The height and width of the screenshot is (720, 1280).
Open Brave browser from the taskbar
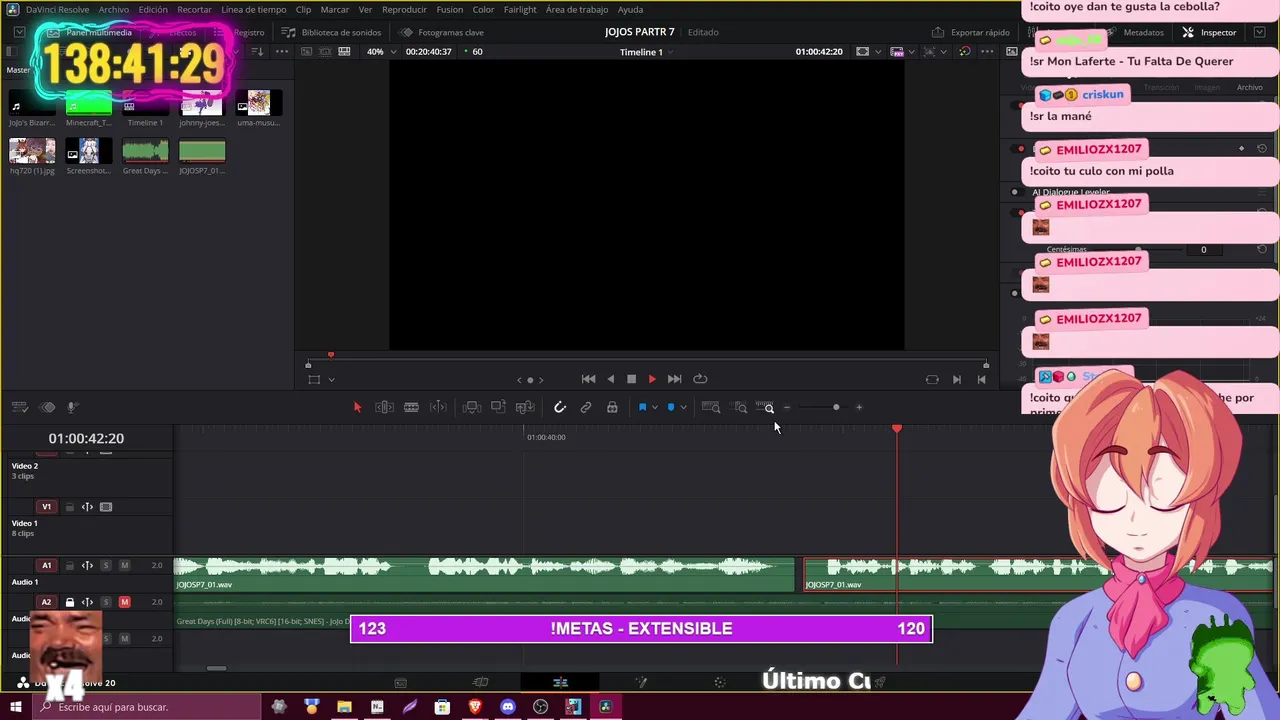pyautogui.click(x=475, y=707)
